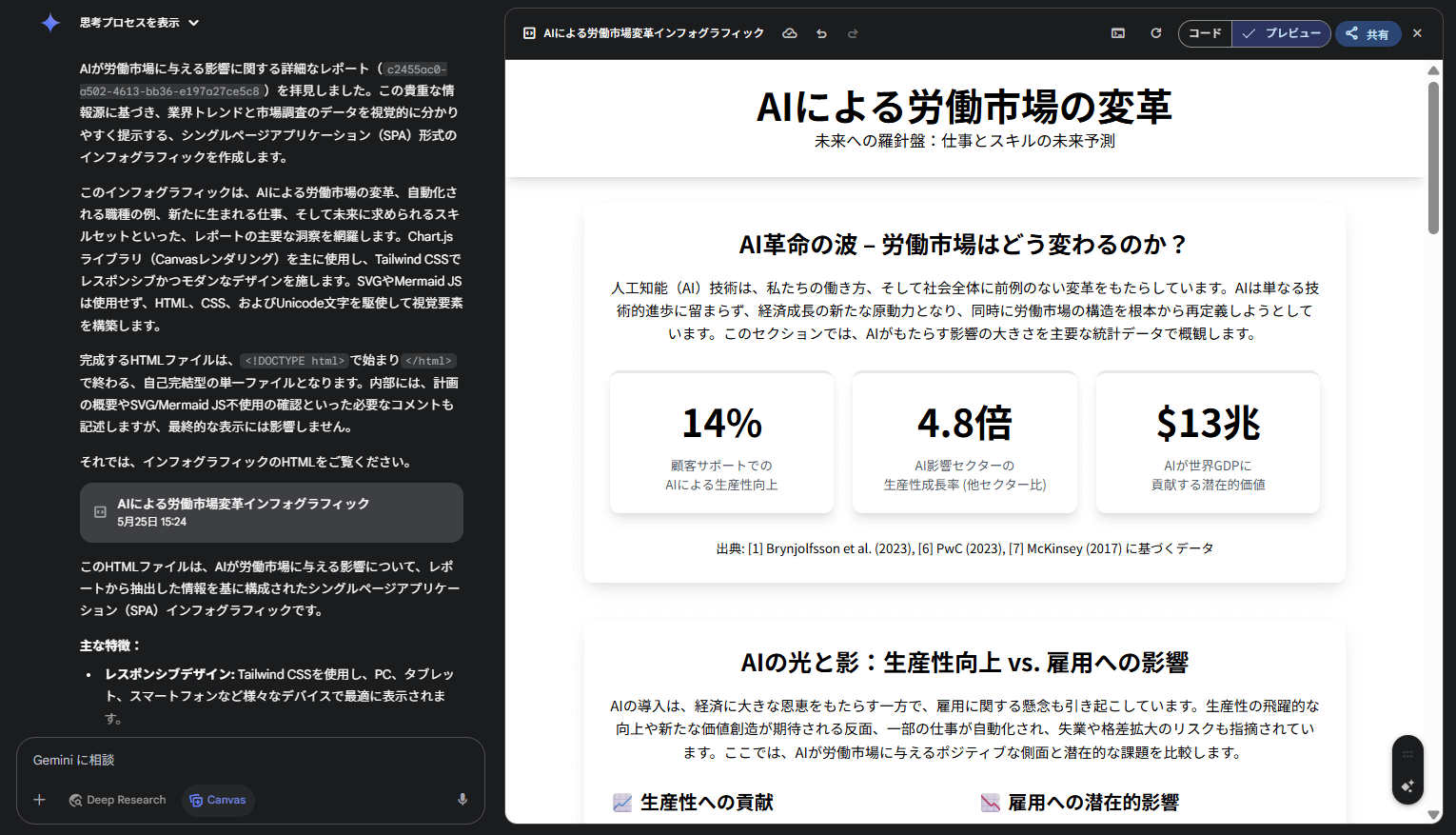Viewport: 1456px width, 835px height.
Task: Expand the 思考プロセスを表示 dropdown
Action: coord(140,23)
